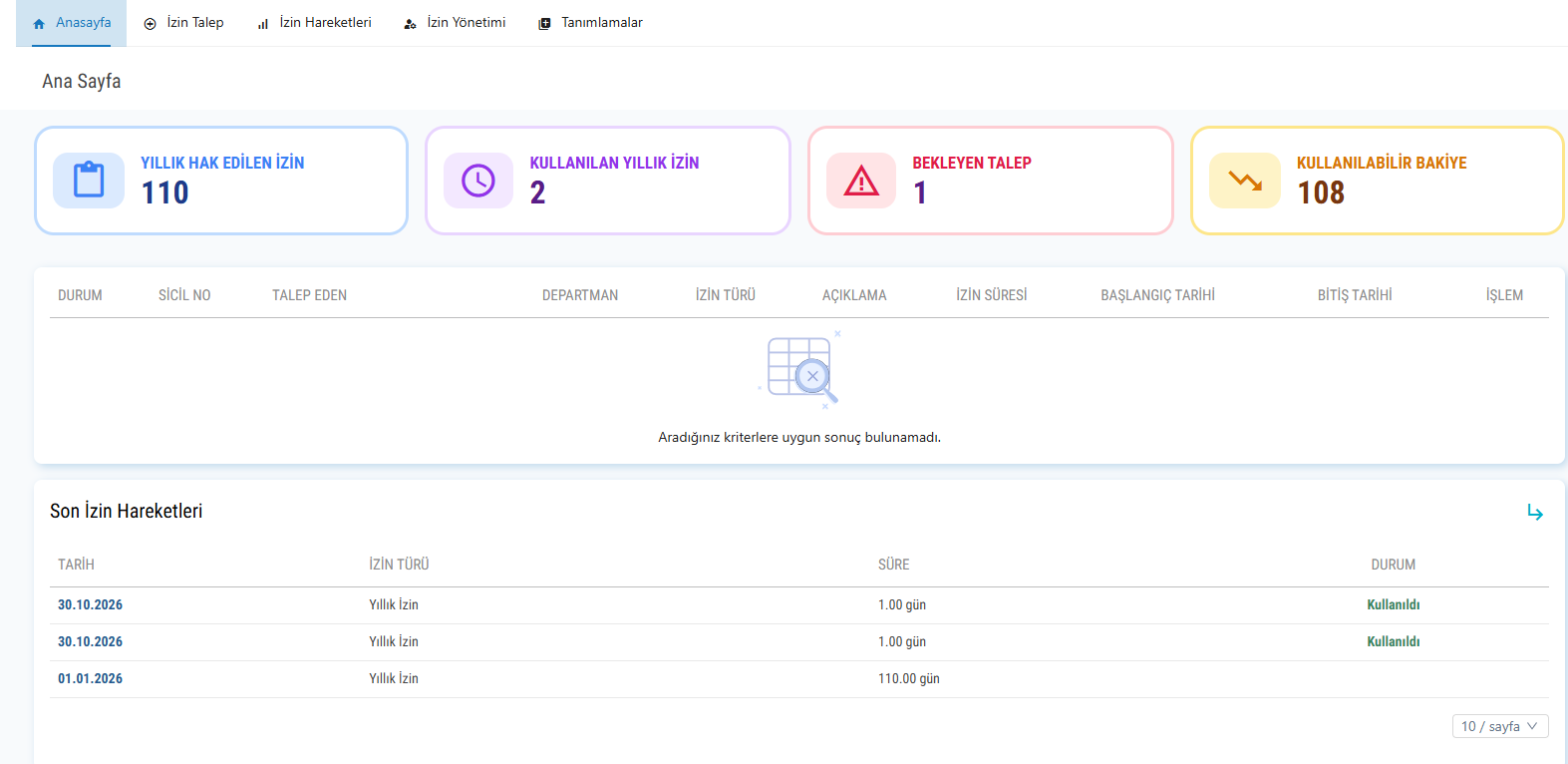This screenshot has height=764, width=1568.
Task: Click the trending-down arrow icon on Kullanılabilir Bakiye card
Action: 1245,181
